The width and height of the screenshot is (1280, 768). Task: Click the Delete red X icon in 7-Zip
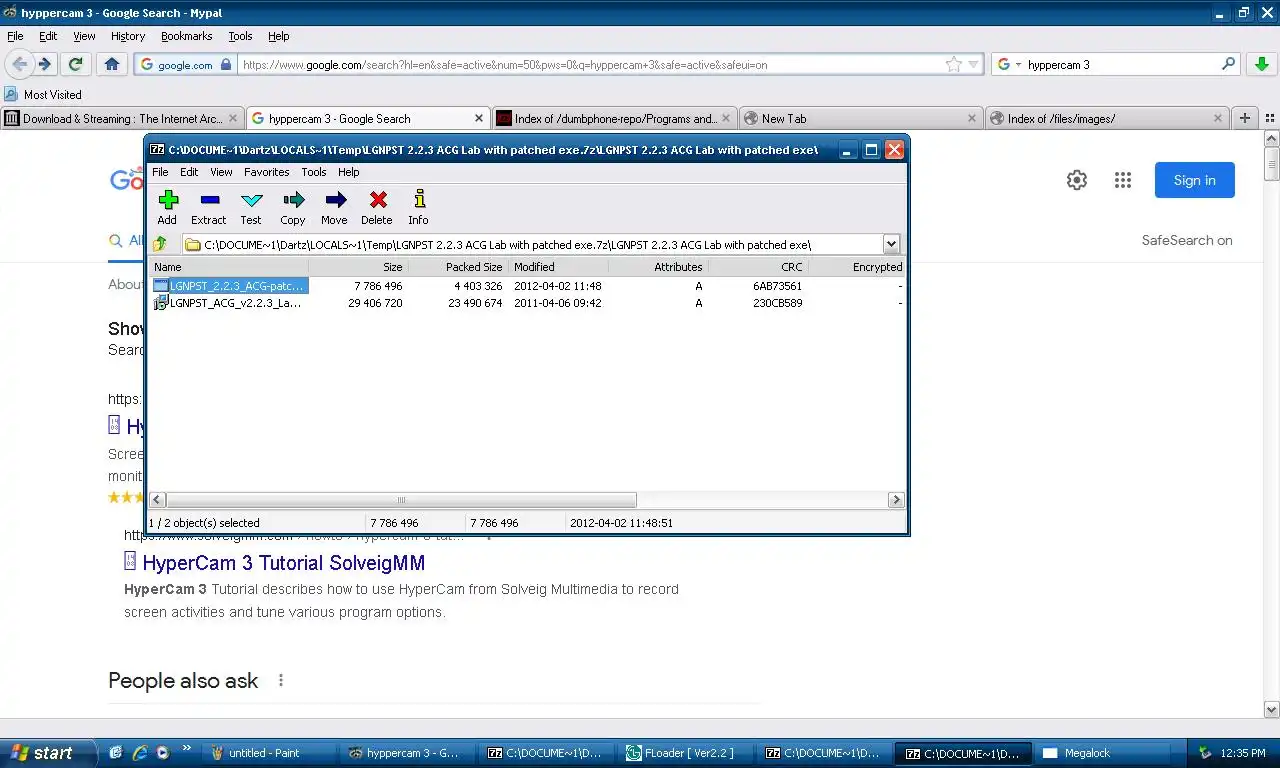[x=377, y=208]
